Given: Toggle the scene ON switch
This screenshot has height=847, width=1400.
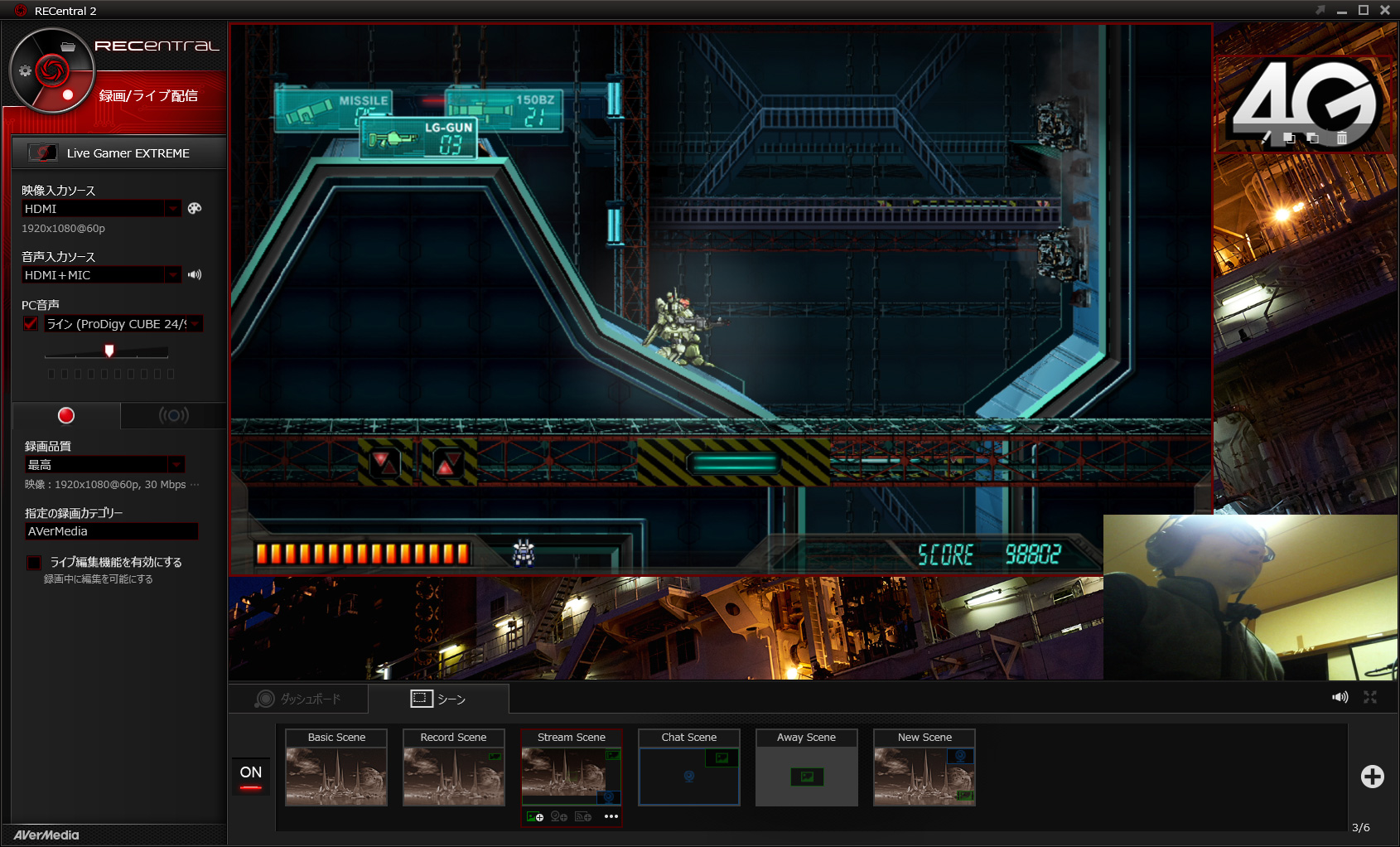Looking at the screenshot, I should pos(251,777).
